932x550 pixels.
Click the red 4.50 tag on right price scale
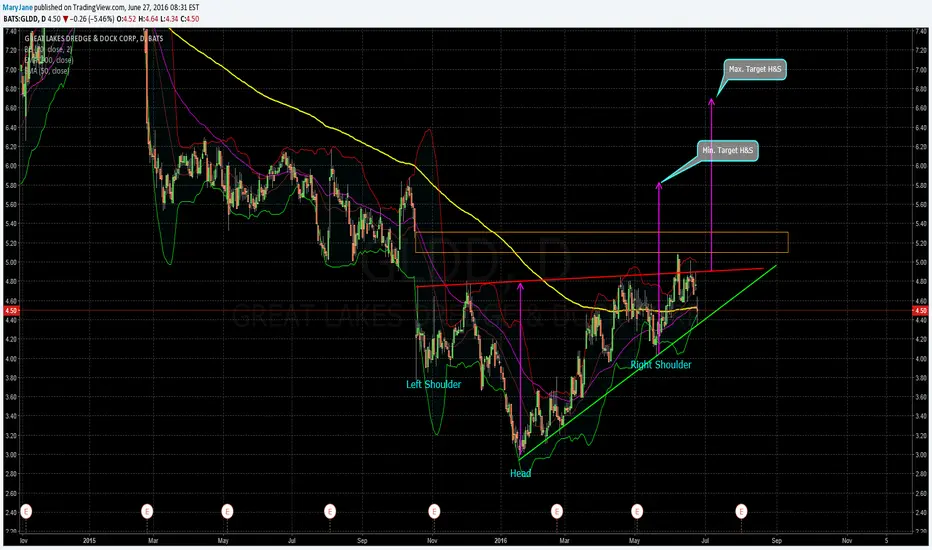(x=920, y=310)
